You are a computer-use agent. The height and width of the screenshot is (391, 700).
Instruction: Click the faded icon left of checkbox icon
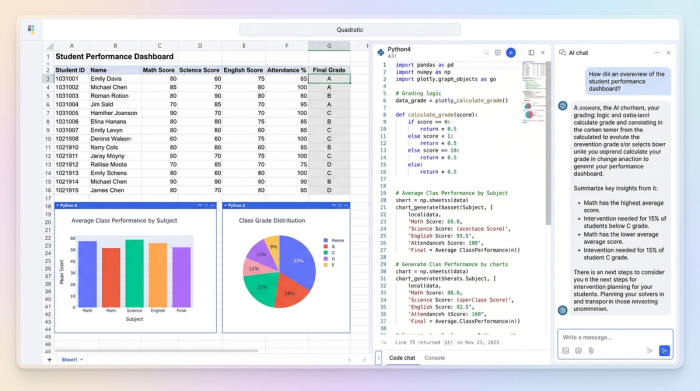point(486,53)
